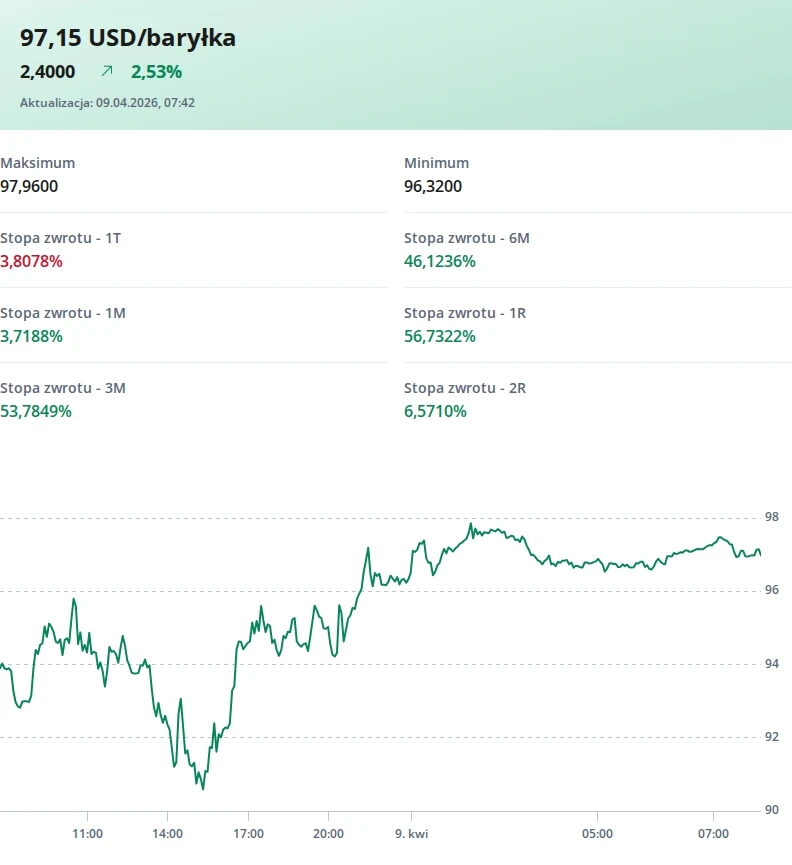Click the Aktualizacja update timestamp
792x865 pixels.
tap(107, 102)
